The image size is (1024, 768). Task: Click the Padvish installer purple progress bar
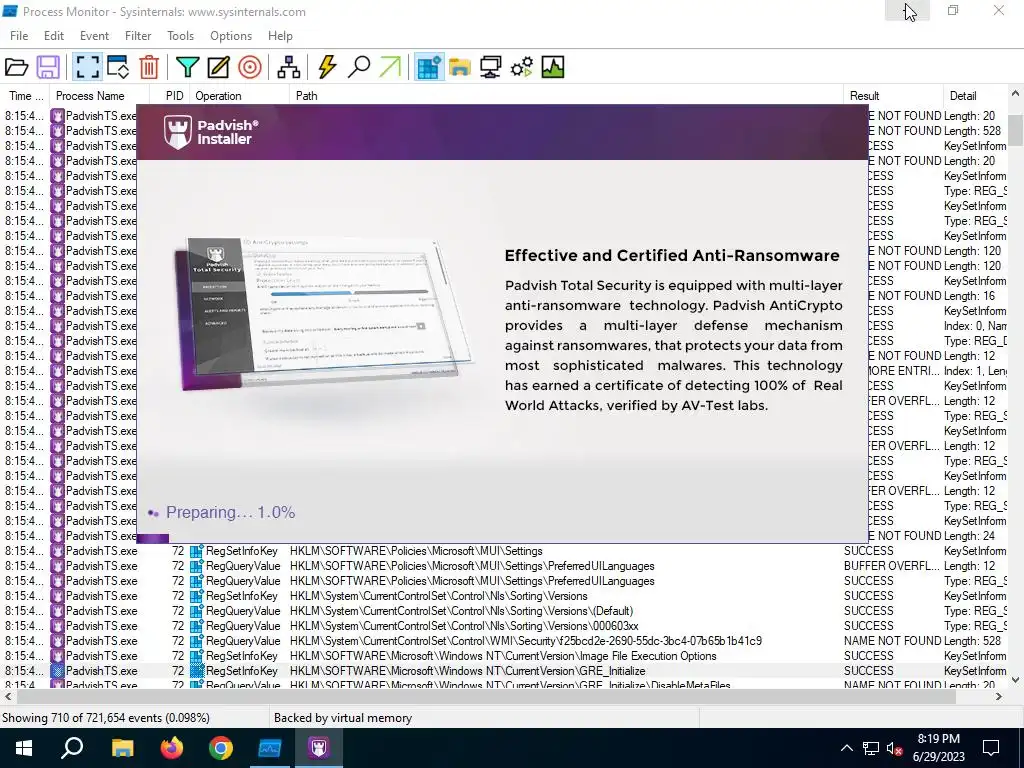(x=153, y=539)
